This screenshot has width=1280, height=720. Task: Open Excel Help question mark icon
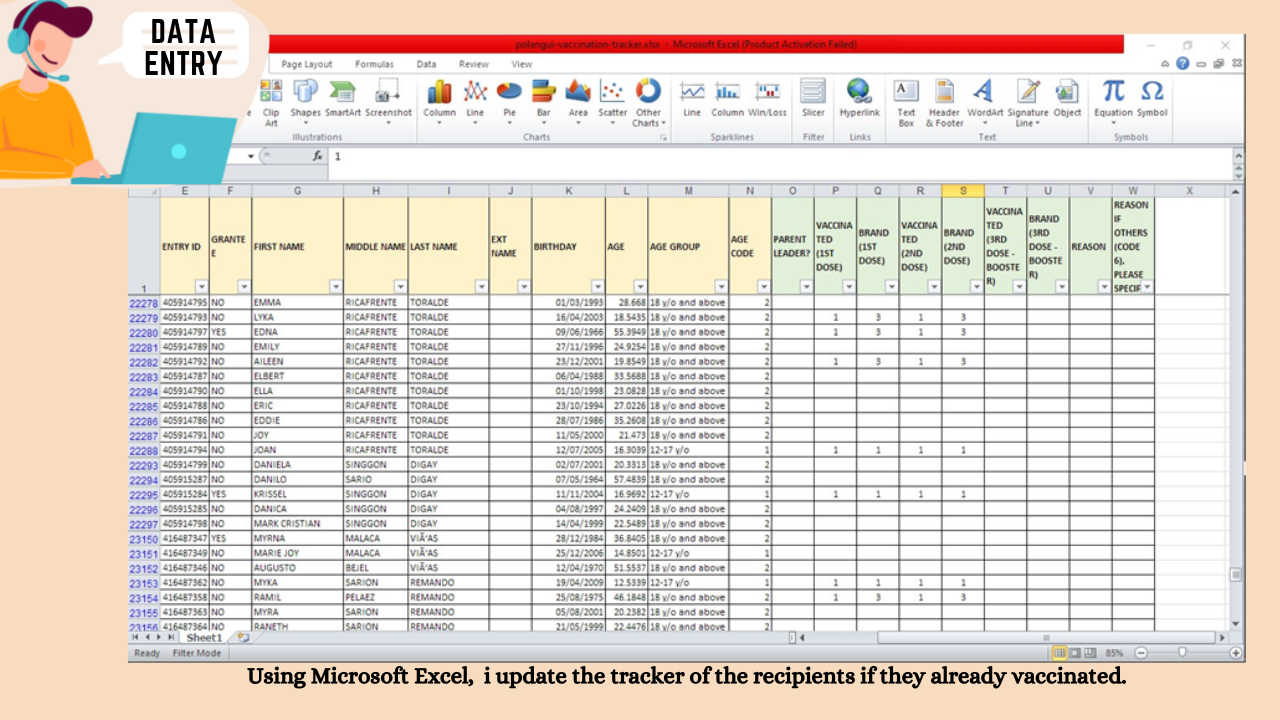point(1184,63)
